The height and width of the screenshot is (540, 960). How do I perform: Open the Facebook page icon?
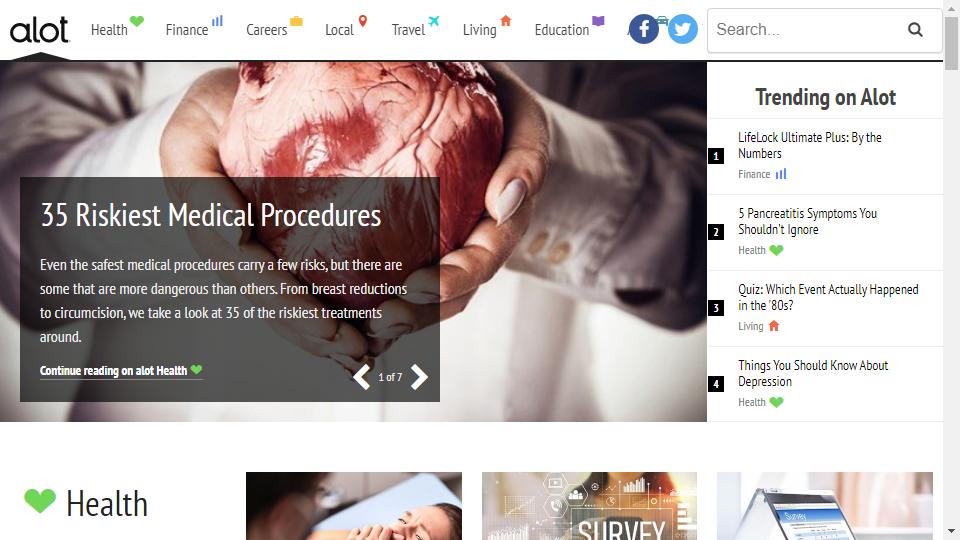click(x=643, y=29)
